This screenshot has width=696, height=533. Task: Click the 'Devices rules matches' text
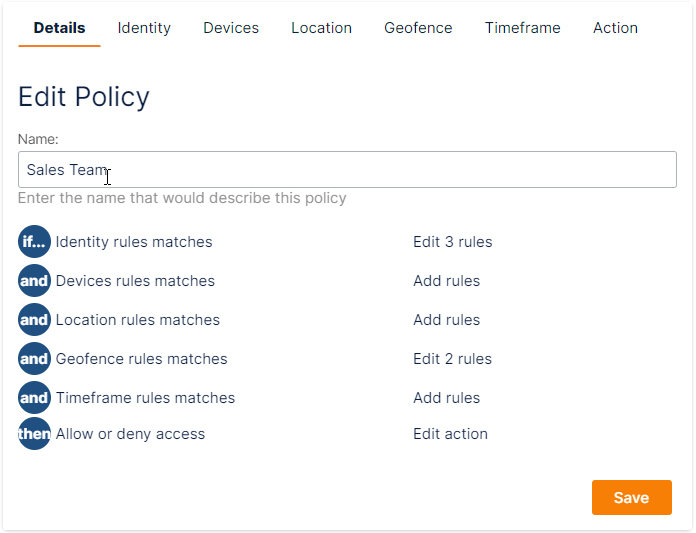pyautogui.click(x=135, y=281)
